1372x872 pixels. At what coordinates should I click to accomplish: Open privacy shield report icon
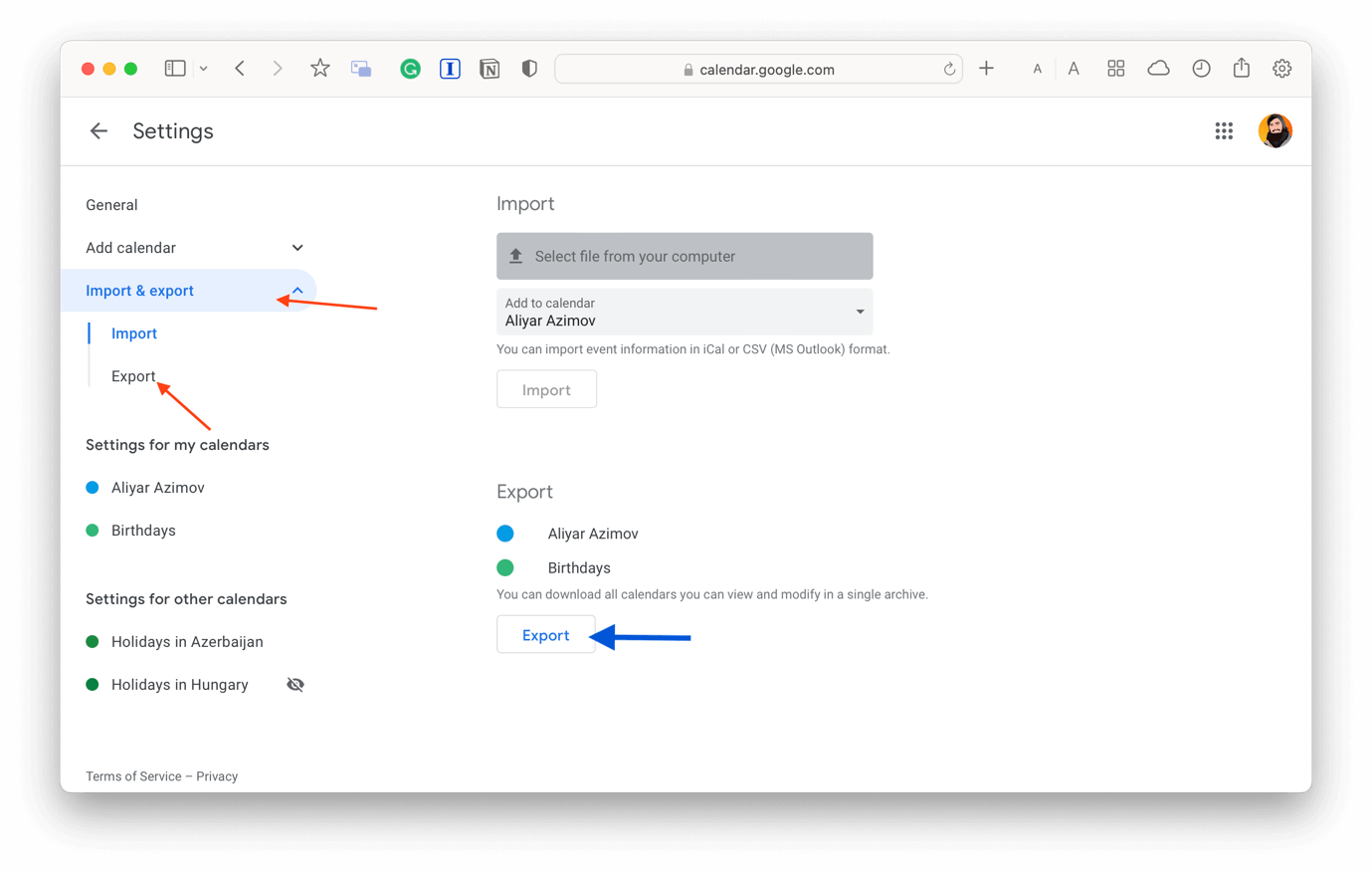point(529,69)
